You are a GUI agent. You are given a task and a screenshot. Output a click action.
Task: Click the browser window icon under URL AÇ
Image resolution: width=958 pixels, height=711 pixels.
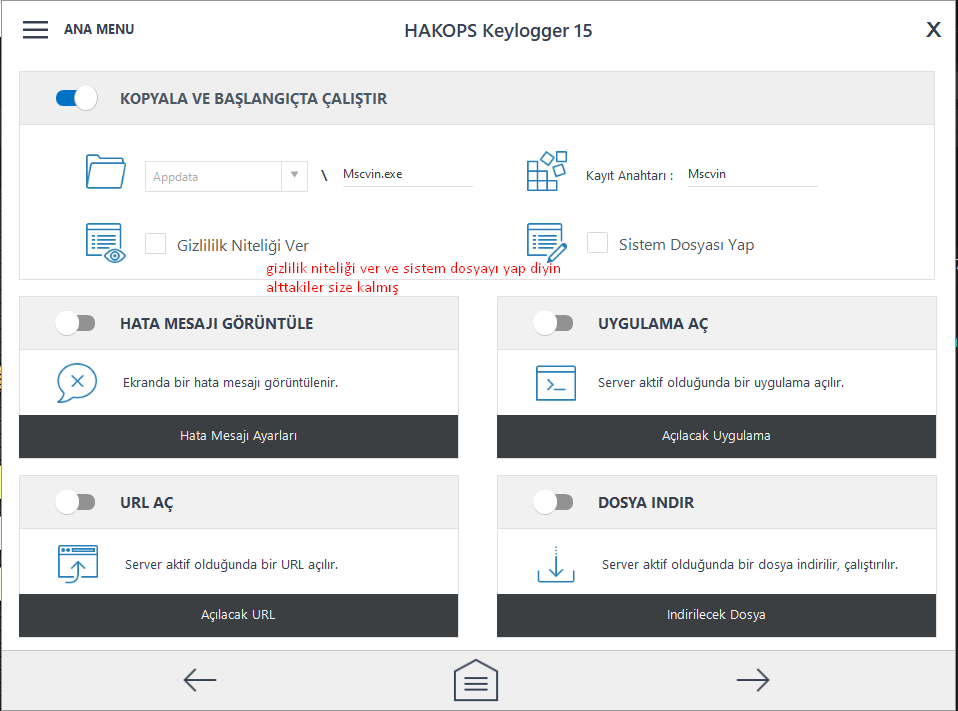click(77, 564)
